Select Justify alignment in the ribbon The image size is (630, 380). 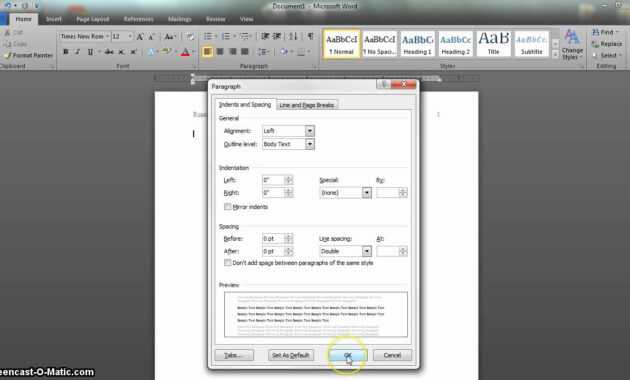click(245, 52)
